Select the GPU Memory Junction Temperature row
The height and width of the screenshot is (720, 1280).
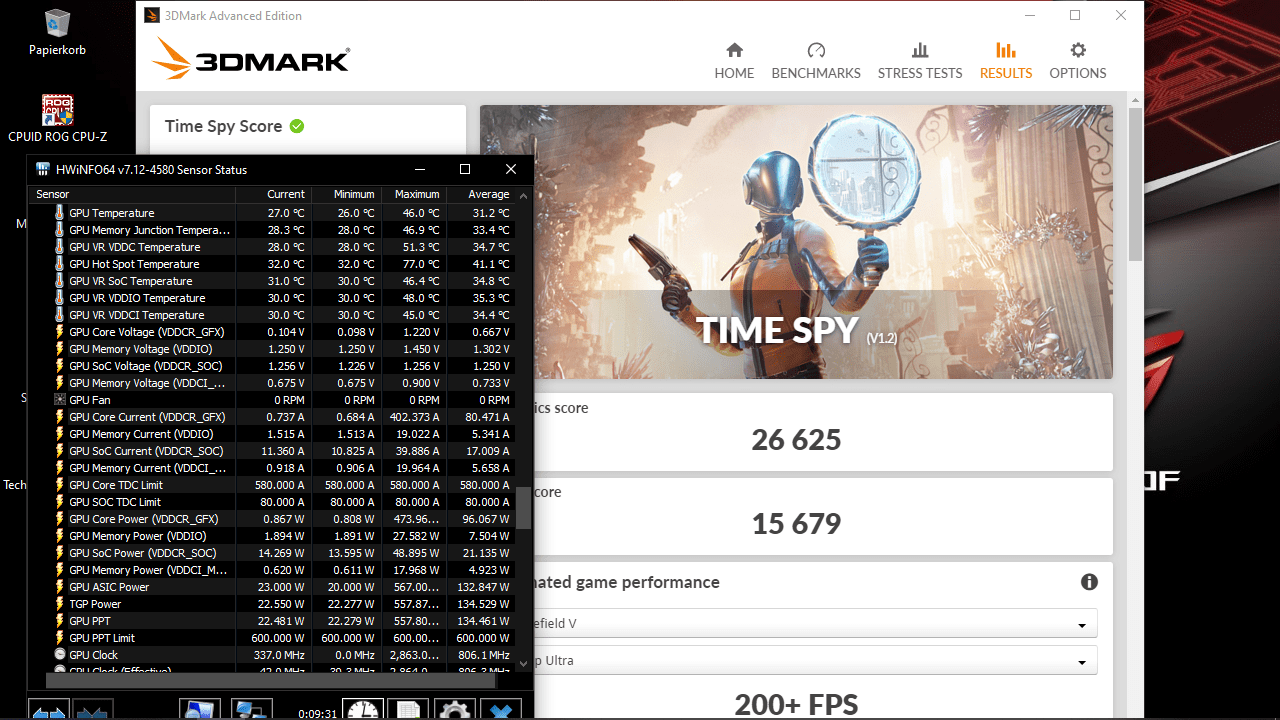[x=272, y=230]
